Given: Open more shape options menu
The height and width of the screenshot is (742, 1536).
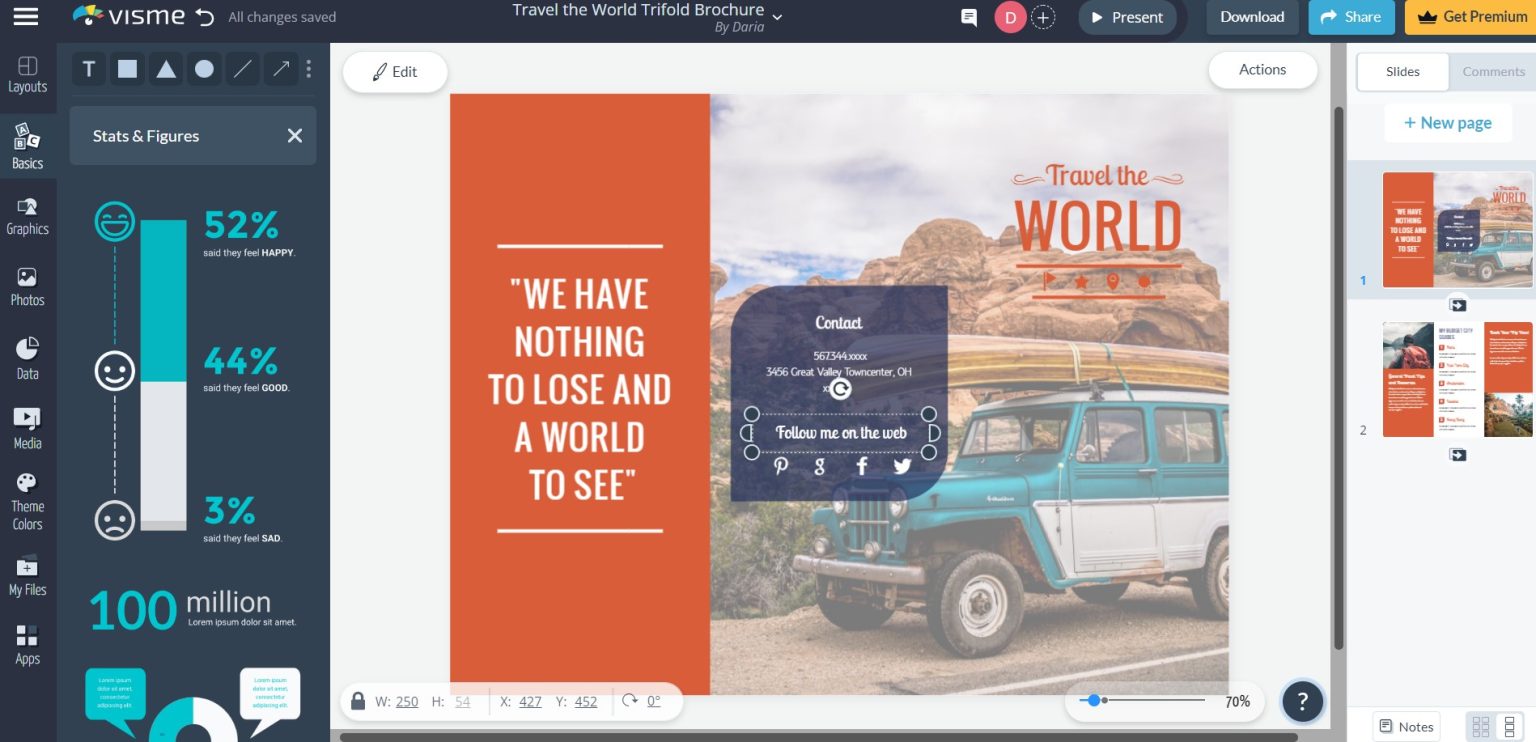Looking at the screenshot, I should click(308, 68).
